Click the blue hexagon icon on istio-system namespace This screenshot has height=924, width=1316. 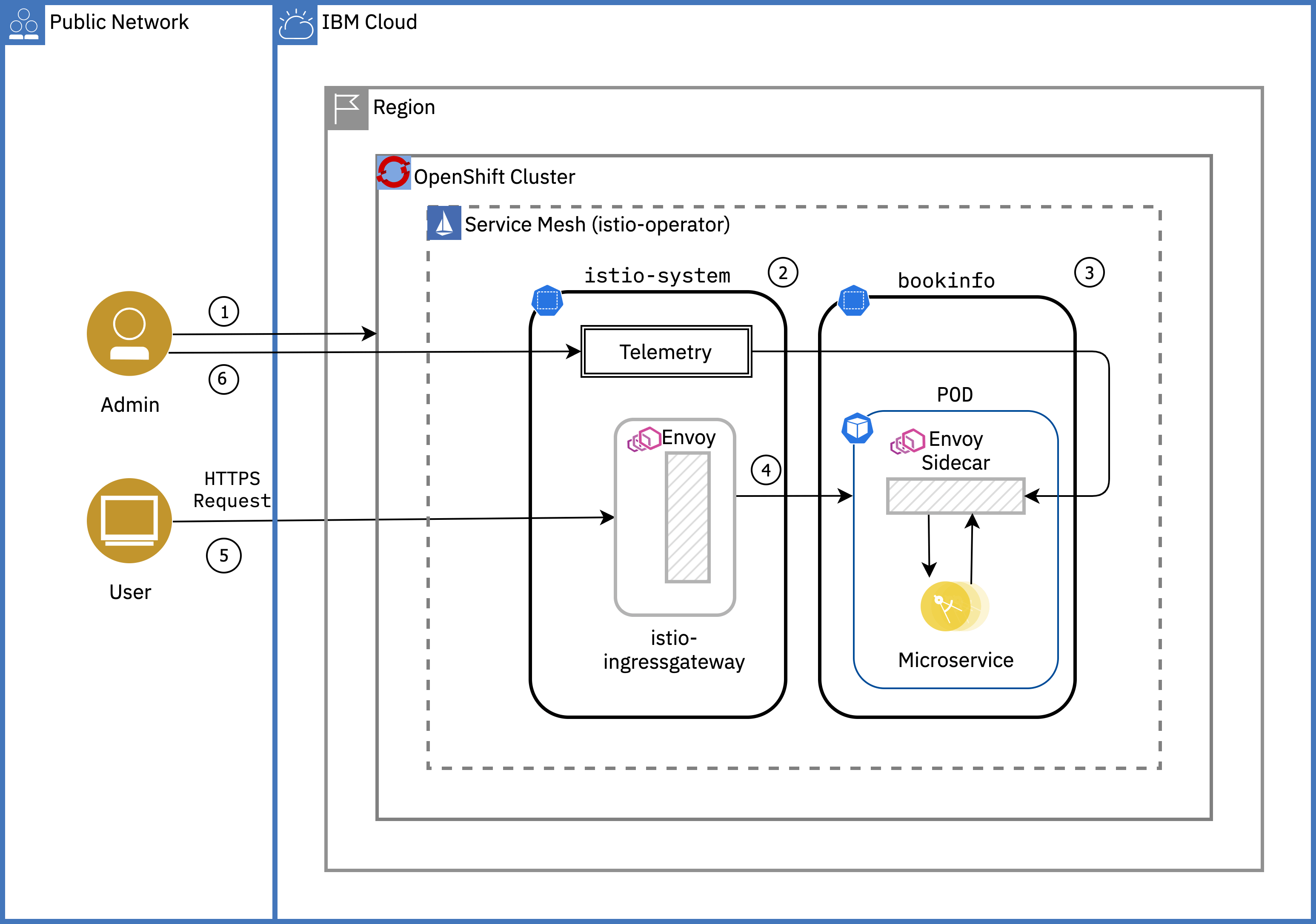[547, 300]
